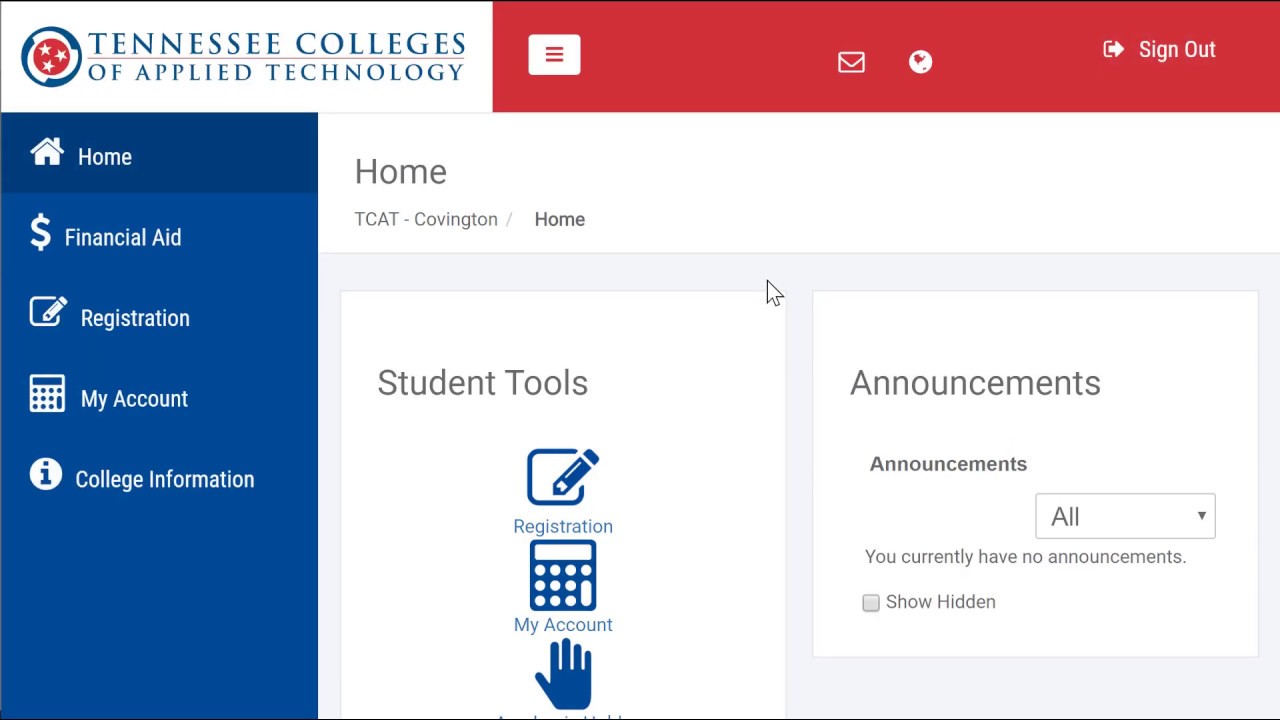1280x720 pixels.
Task: Open the envelope messages icon
Action: coord(851,62)
